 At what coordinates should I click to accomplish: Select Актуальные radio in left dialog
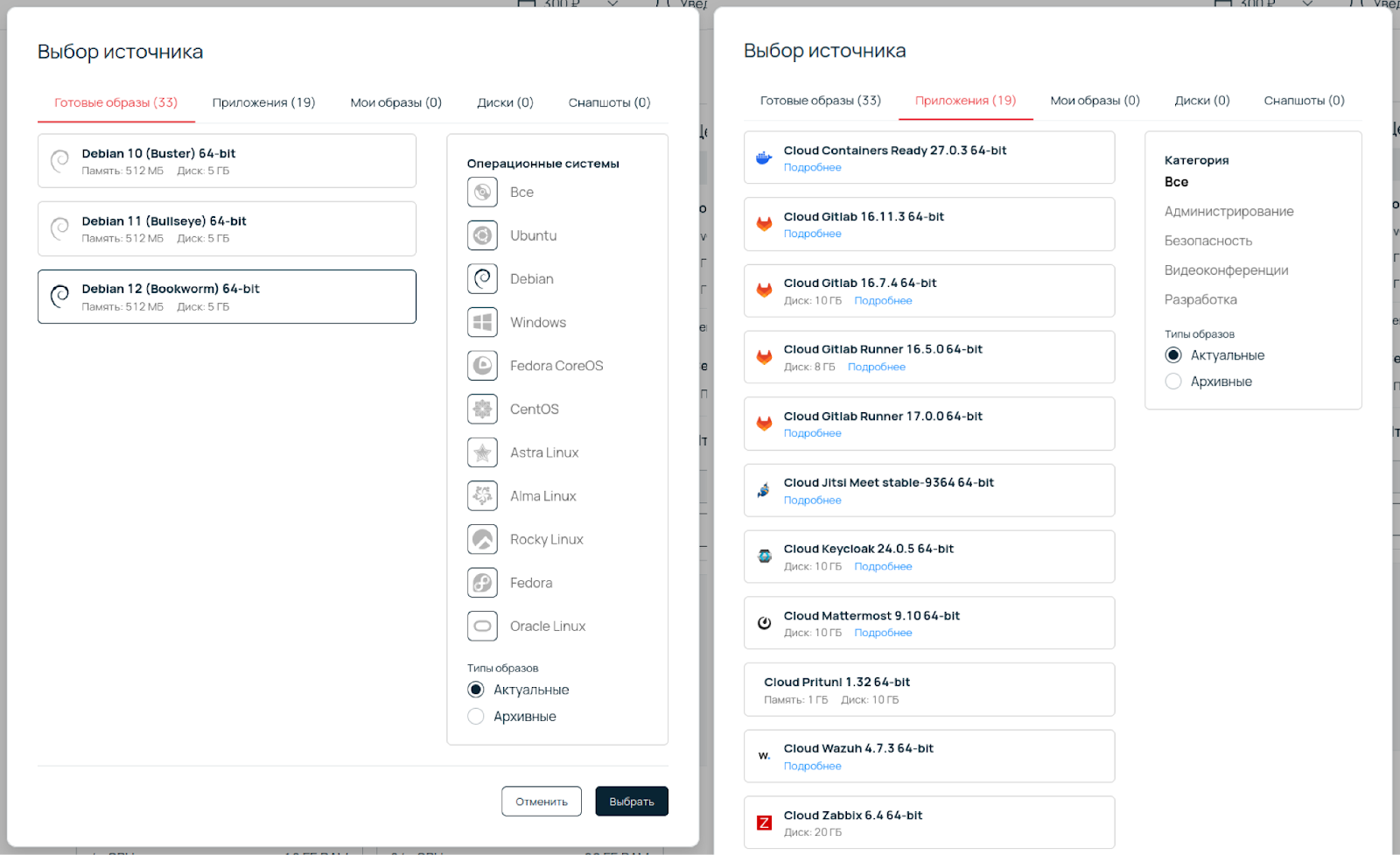tap(476, 690)
